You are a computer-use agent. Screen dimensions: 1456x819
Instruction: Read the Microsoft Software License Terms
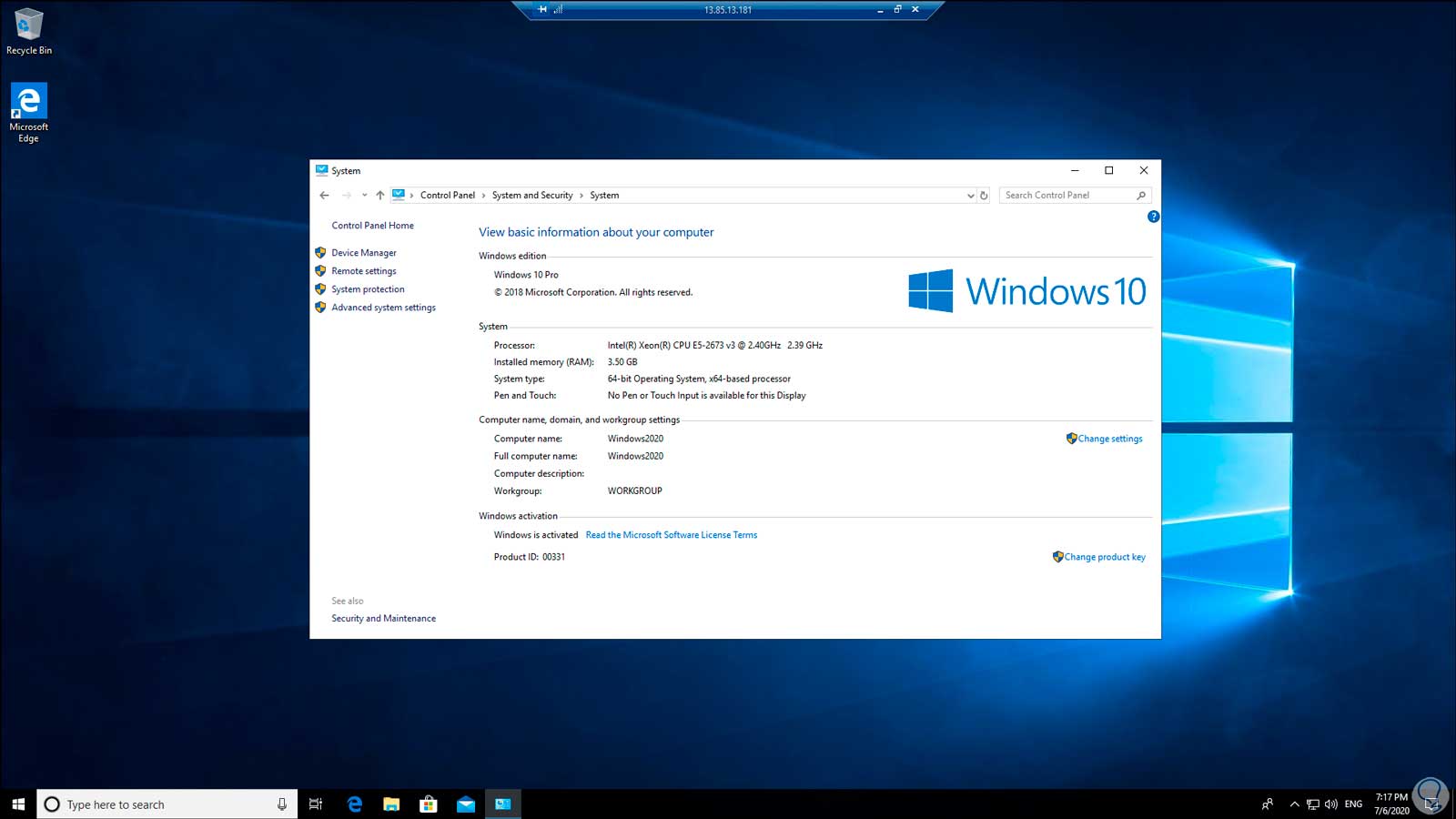[x=672, y=535]
